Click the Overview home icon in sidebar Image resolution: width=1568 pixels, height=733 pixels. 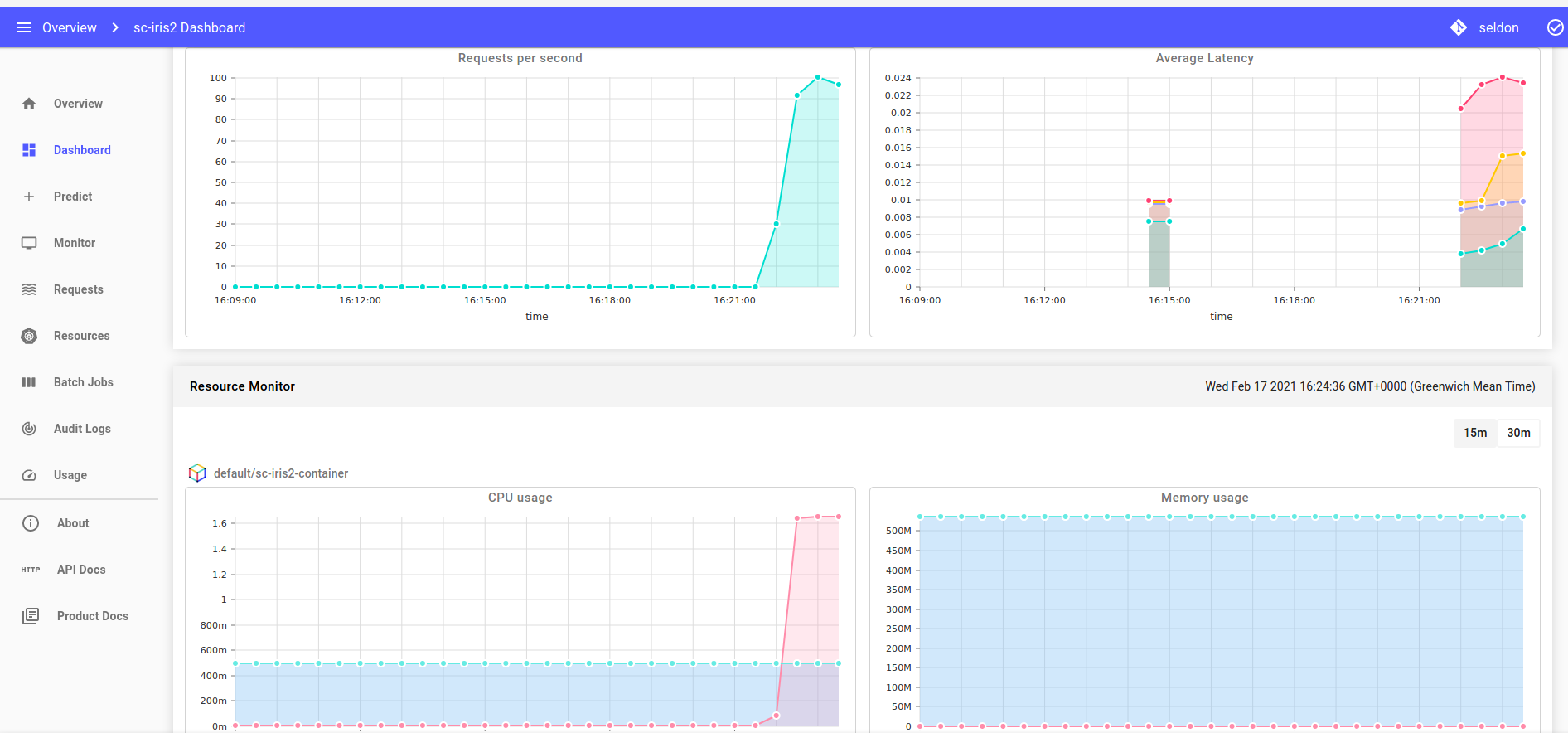(x=29, y=104)
